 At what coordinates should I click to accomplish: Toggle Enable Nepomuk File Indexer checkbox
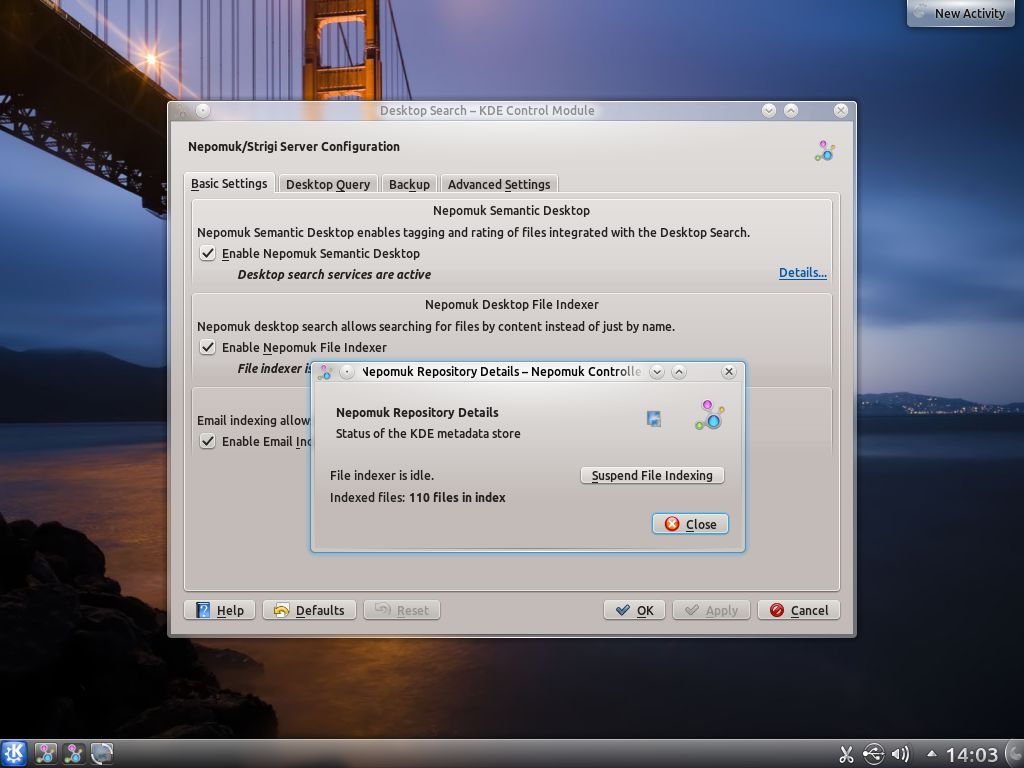pos(208,347)
